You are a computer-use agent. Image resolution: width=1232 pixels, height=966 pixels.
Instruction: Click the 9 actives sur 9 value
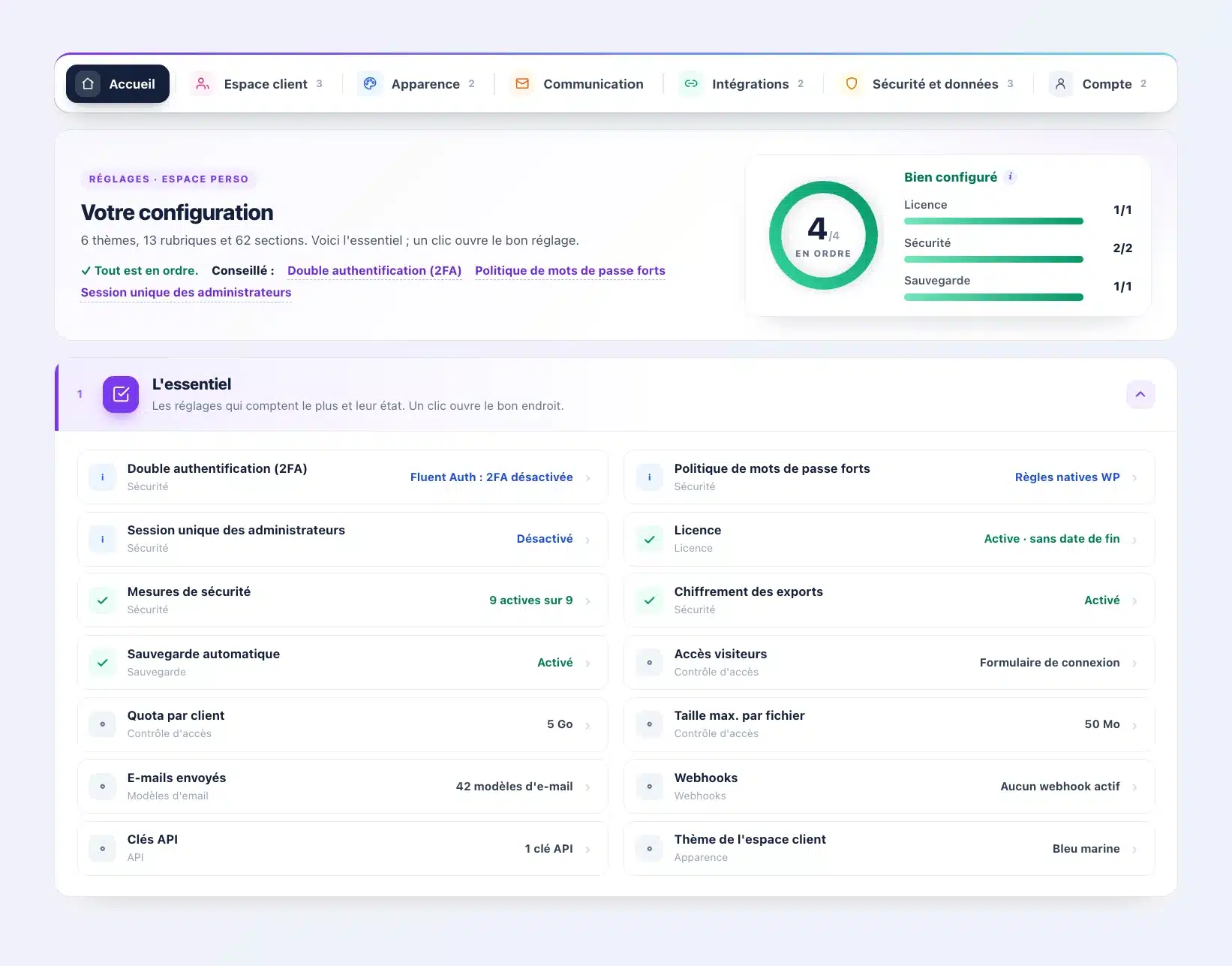coord(531,600)
